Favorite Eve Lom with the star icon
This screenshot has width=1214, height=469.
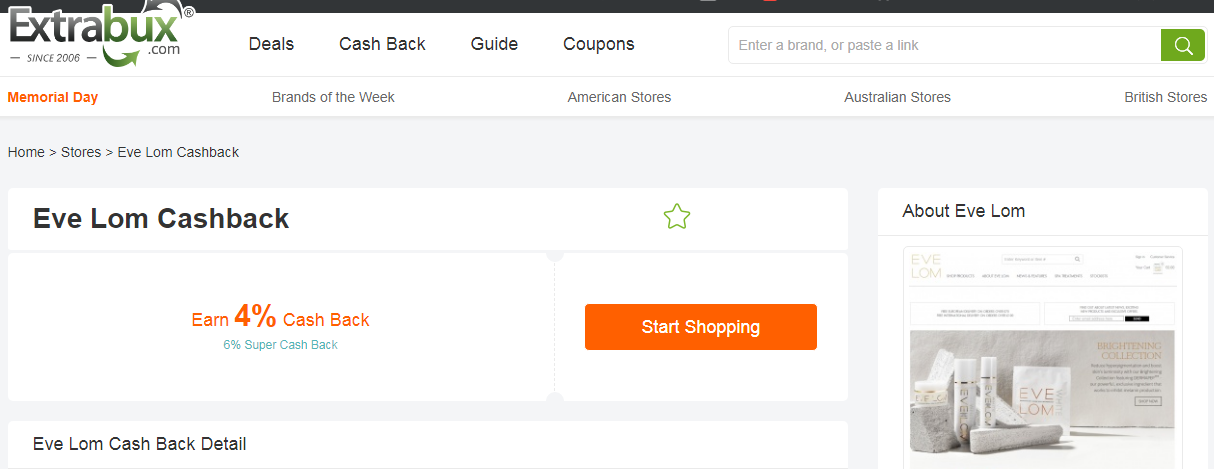point(677,217)
